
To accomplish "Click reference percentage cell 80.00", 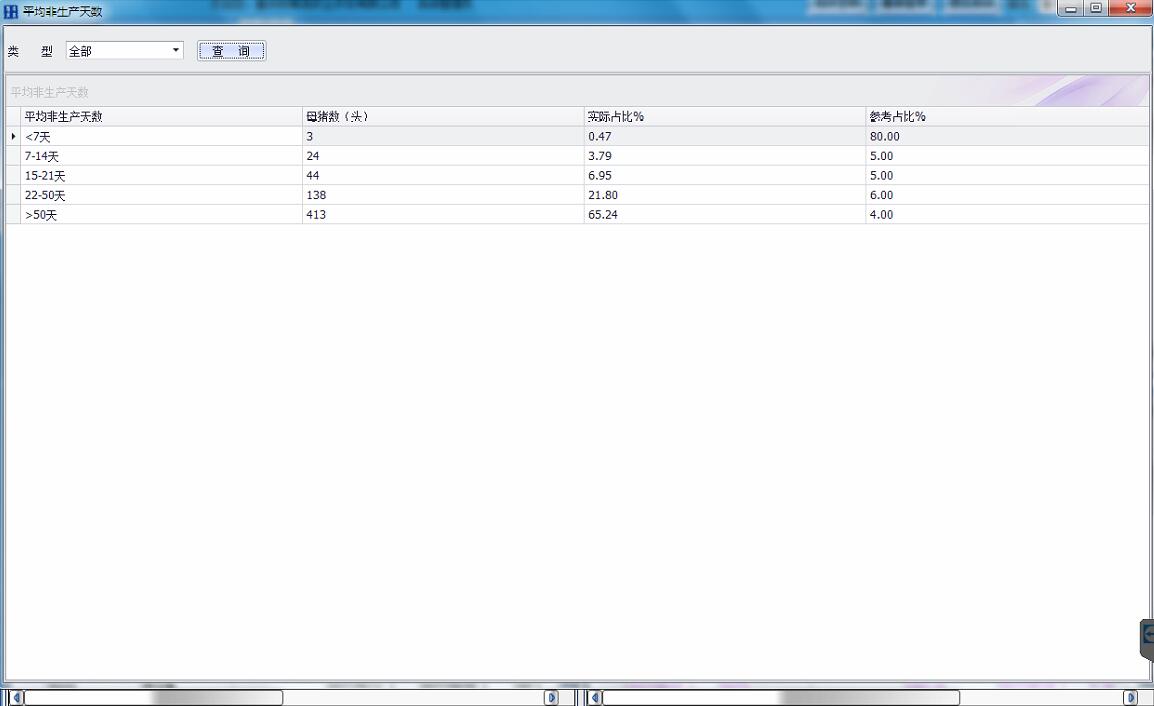I will point(1007,136).
